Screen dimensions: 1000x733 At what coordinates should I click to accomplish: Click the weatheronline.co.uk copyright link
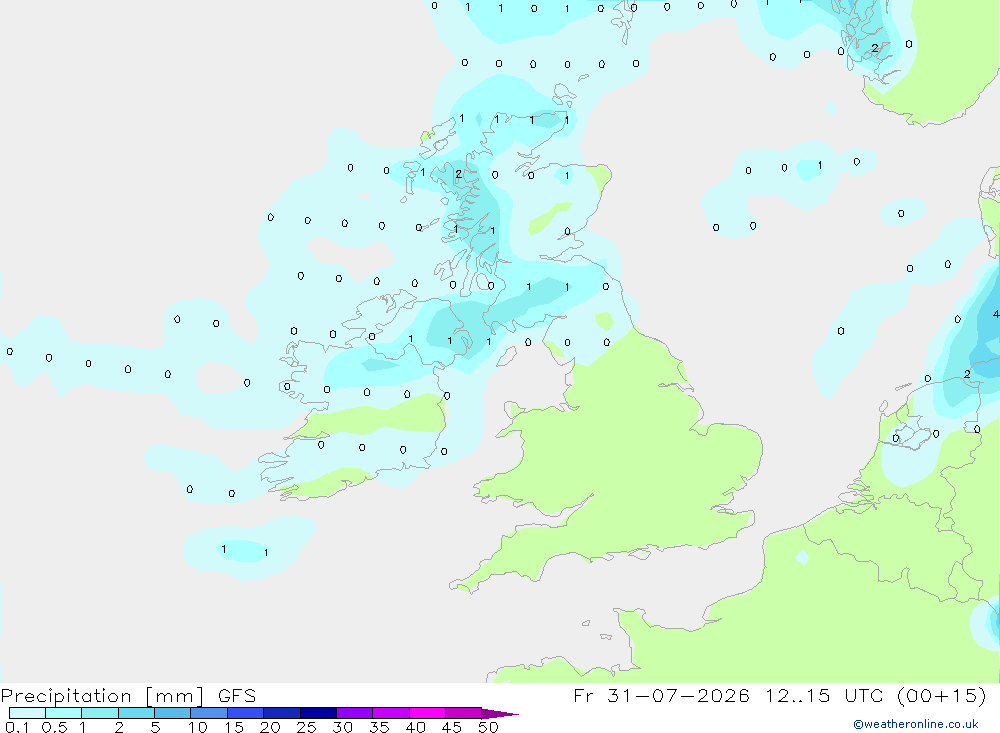point(916,724)
